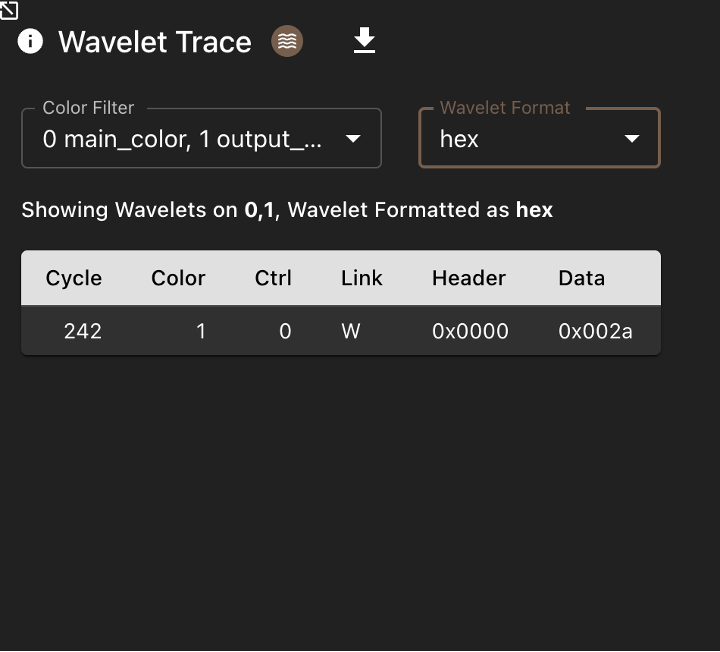
Task: Click the pop-out icon in top corner
Action: [9, 10]
